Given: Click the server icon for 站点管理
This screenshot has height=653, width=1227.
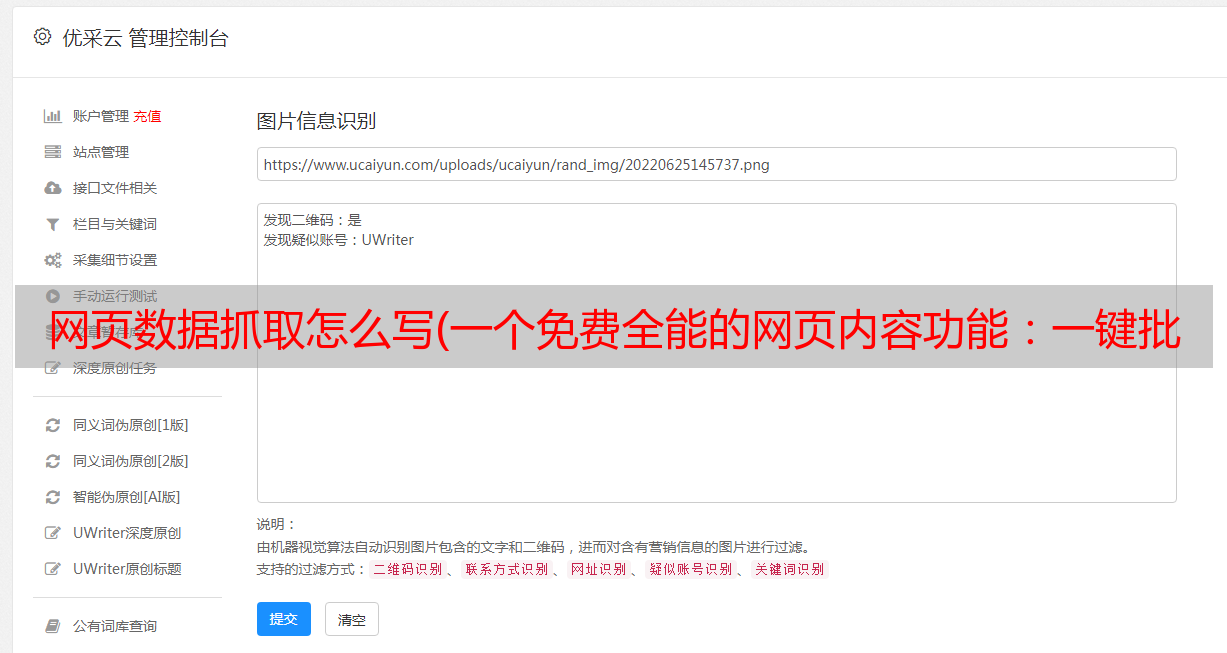Looking at the screenshot, I should 53,152.
